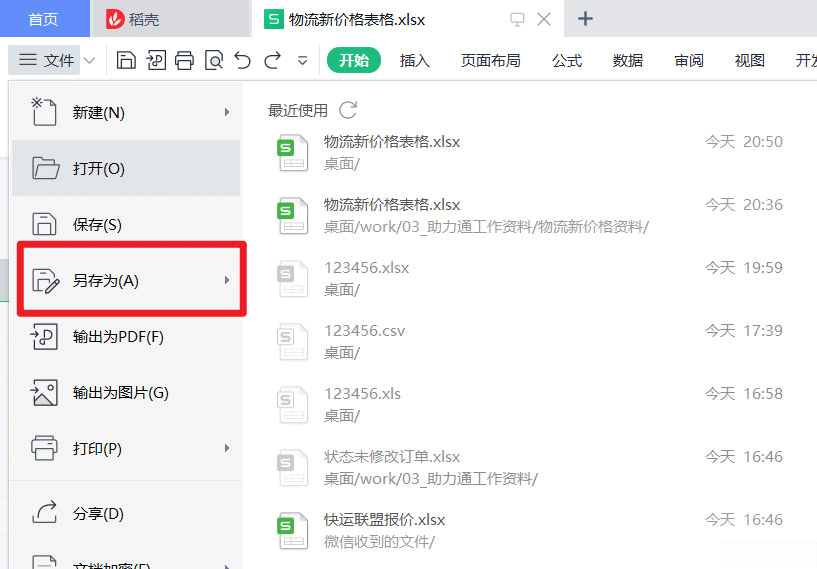Click spreadsheet icon of 123456.csv
This screenshot has width=817, height=569.
292,342
